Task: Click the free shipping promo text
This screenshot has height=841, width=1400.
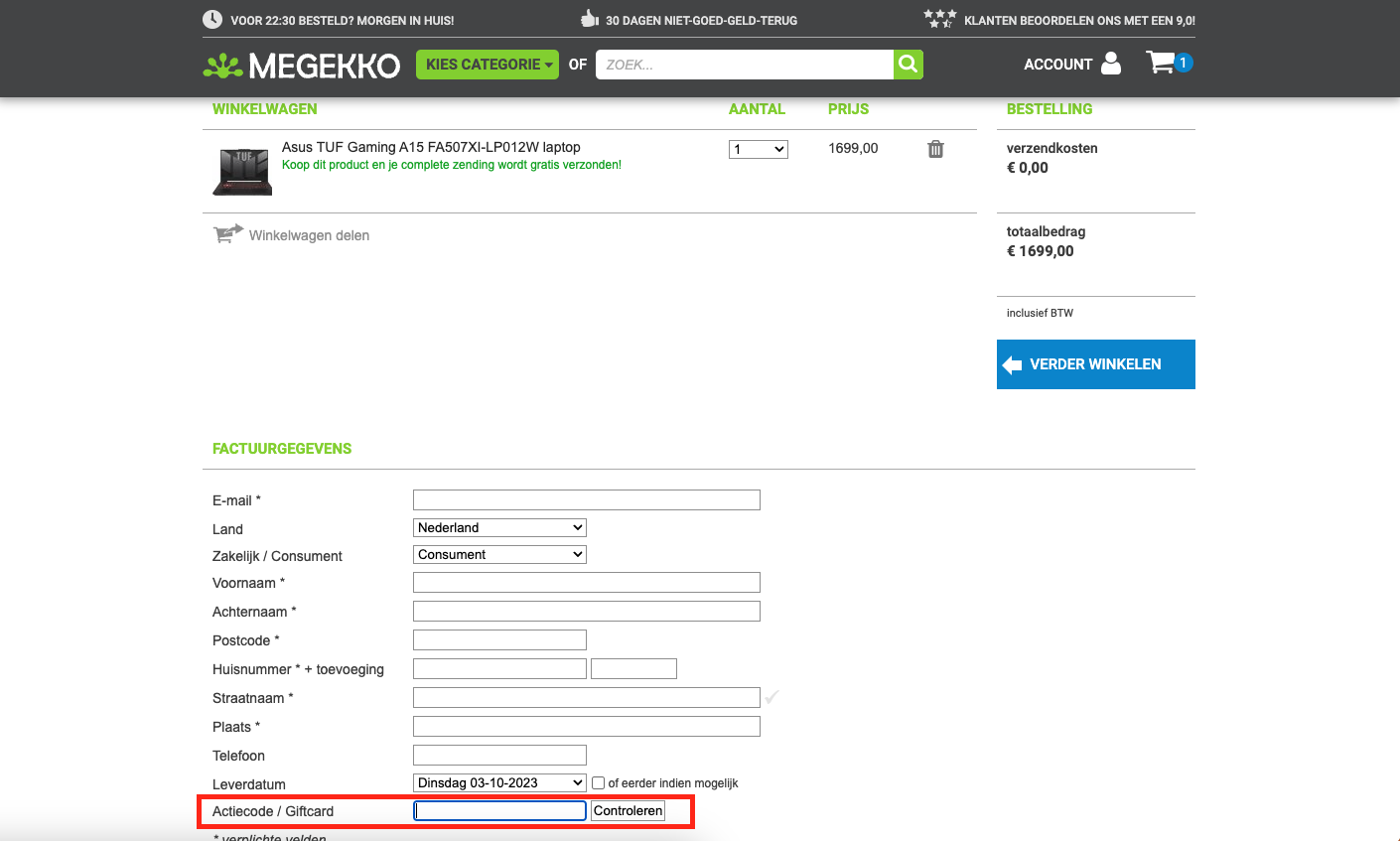Action: (x=452, y=165)
